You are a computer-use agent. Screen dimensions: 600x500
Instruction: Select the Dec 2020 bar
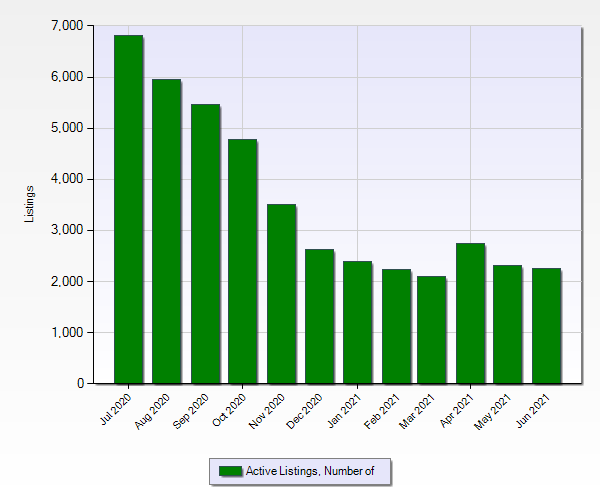click(x=318, y=317)
